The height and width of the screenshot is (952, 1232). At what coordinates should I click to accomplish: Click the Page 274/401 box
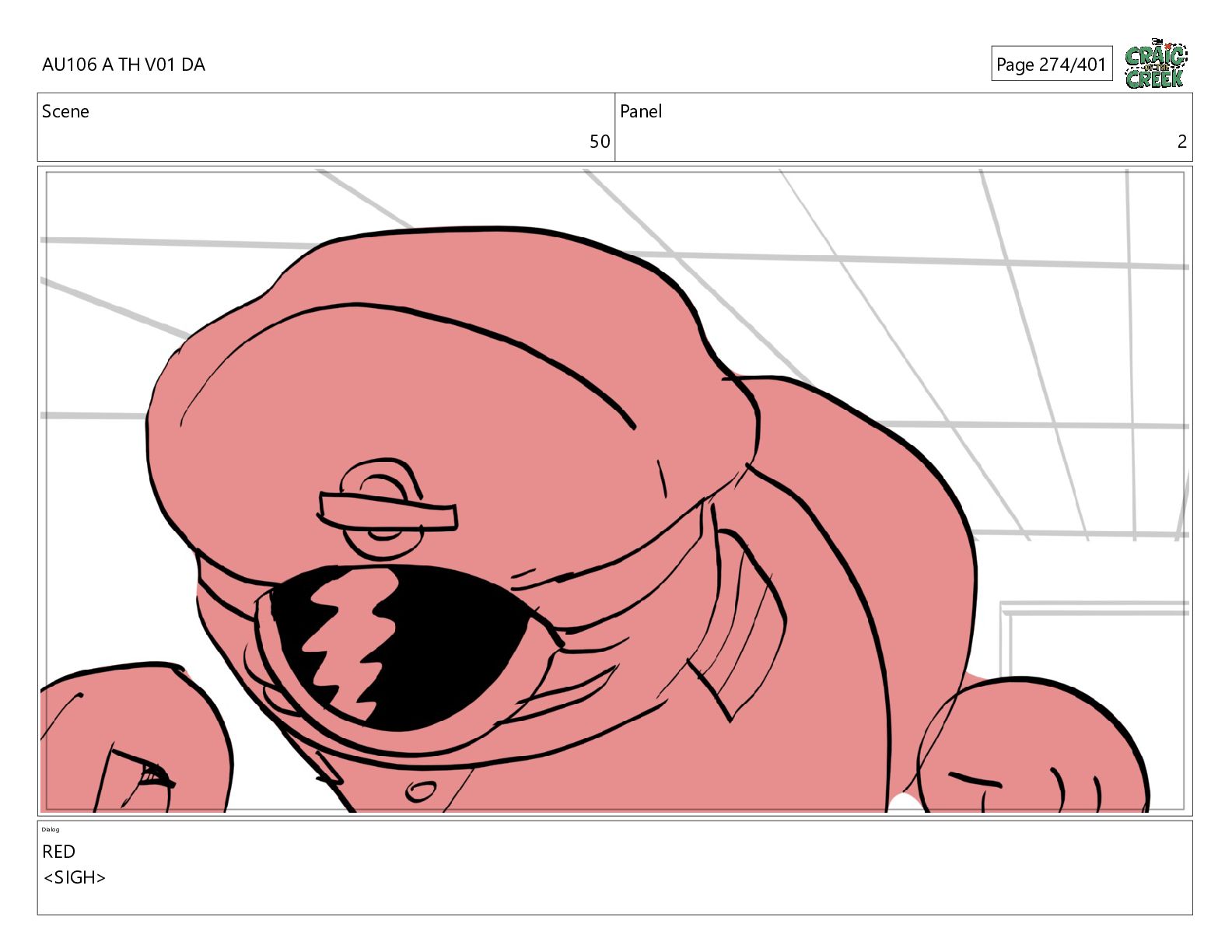(1052, 64)
